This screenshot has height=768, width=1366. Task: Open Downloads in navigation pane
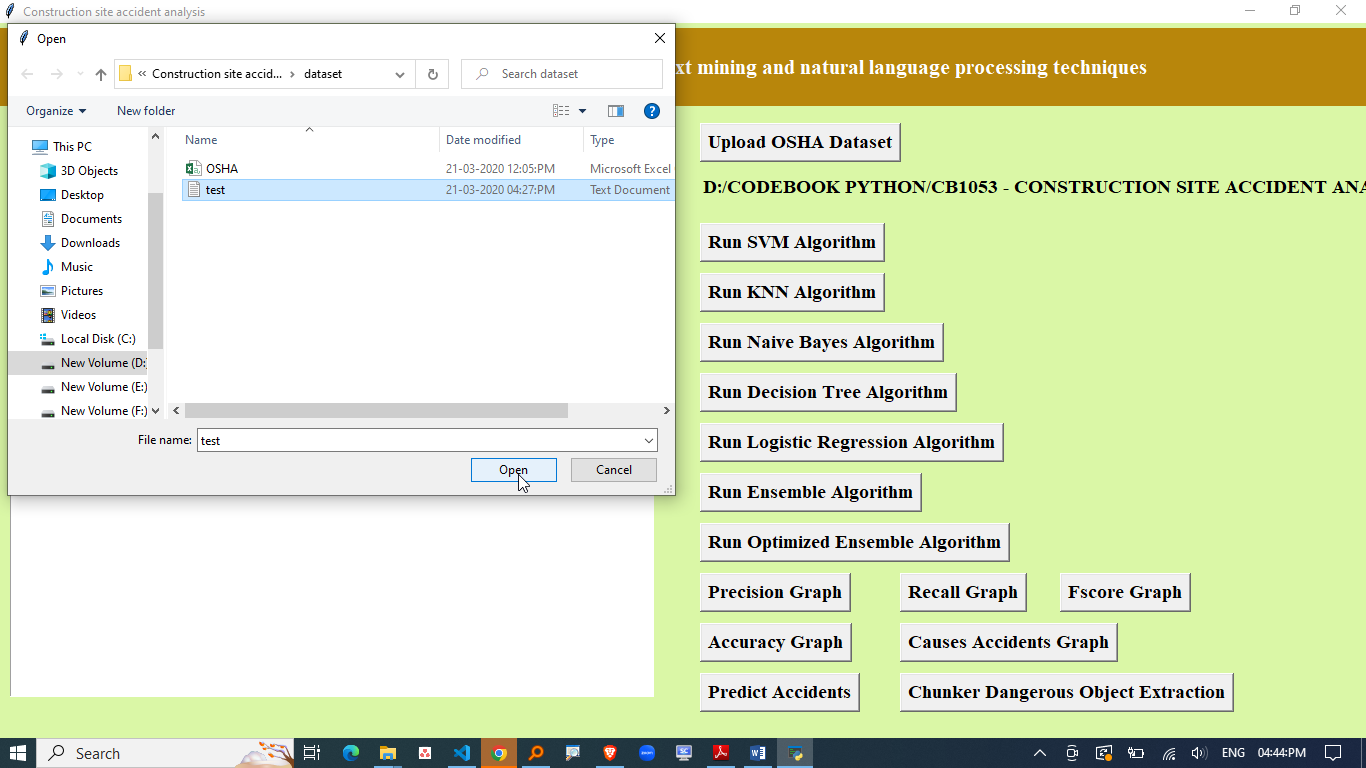90,243
